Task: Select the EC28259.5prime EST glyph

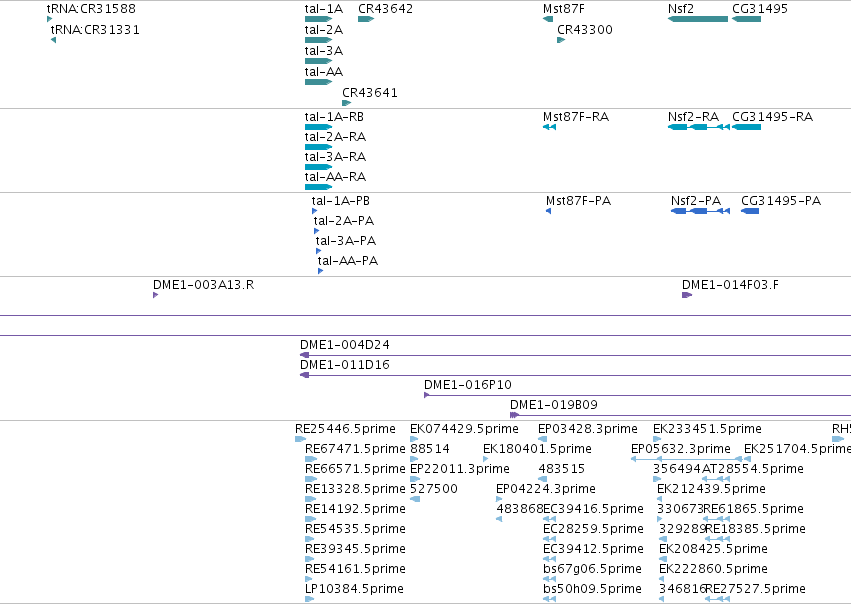Action: (x=549, y=539)
